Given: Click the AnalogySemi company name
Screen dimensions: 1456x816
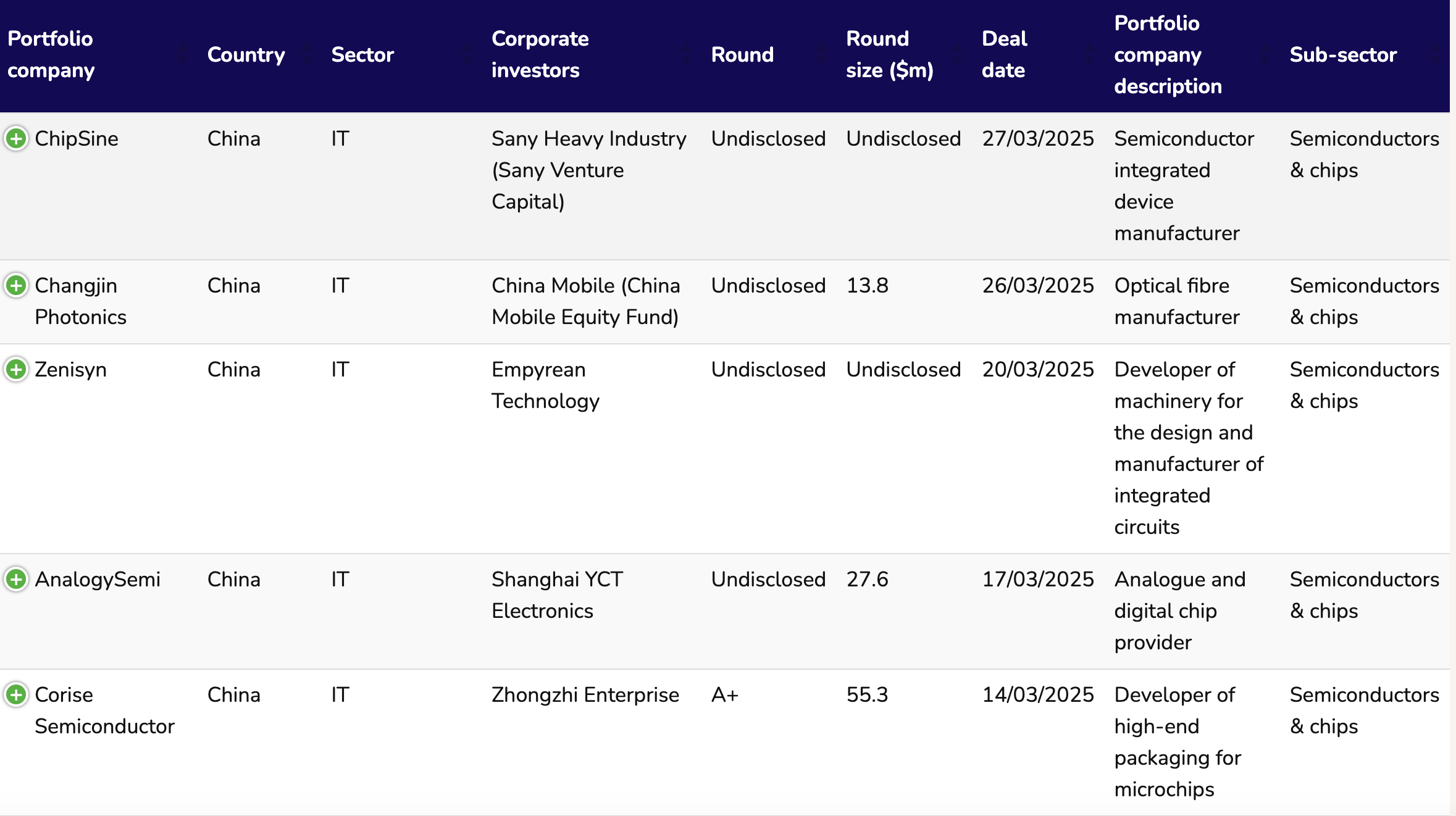Looking at the screenshot, I should (x=98, y=580).
